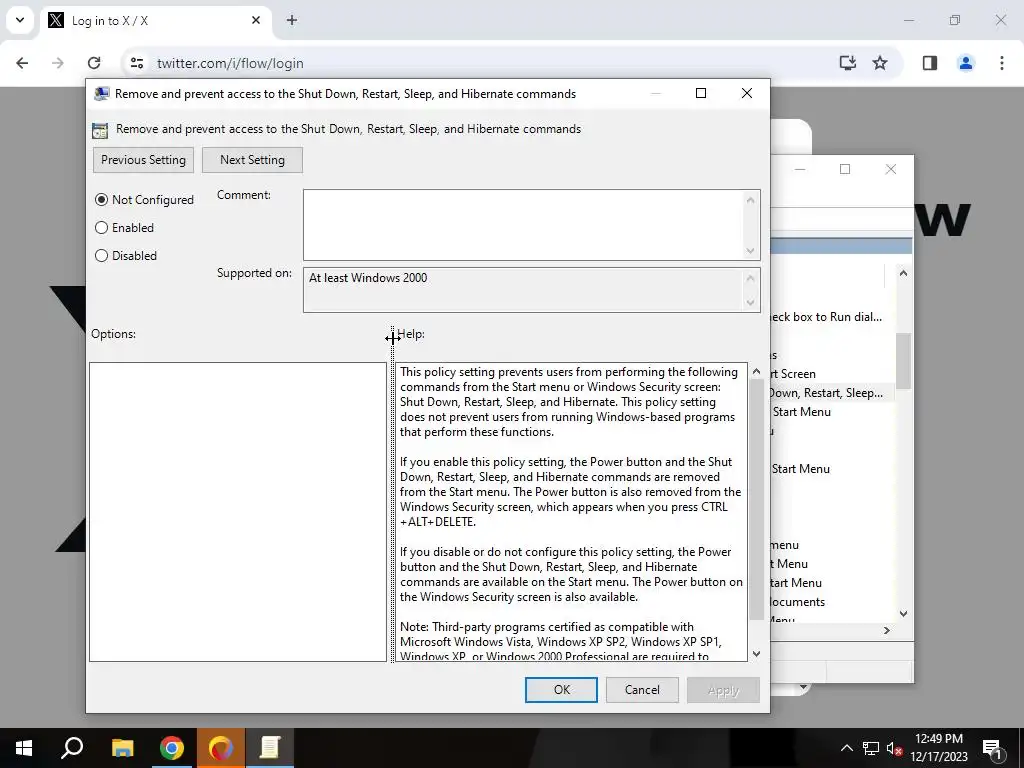
Task: Open site information icon in address bar
Action: click(136, 63)
